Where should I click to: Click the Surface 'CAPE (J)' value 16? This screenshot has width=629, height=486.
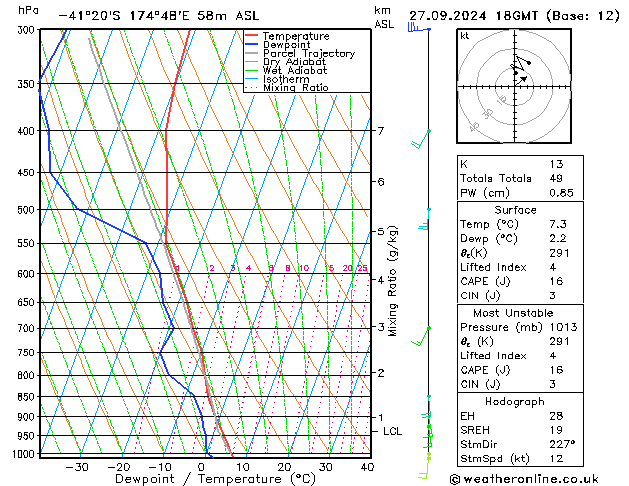556,281
